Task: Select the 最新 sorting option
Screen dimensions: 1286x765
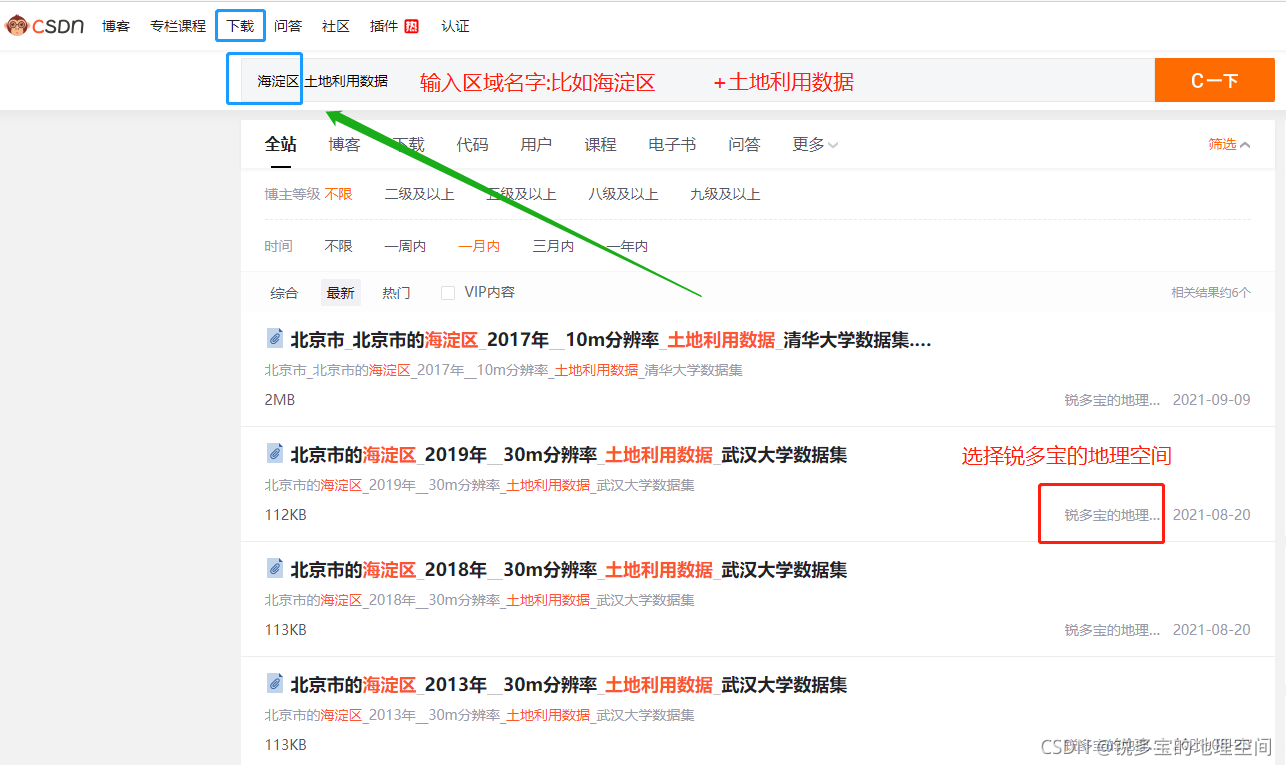Action: [340, 292]
